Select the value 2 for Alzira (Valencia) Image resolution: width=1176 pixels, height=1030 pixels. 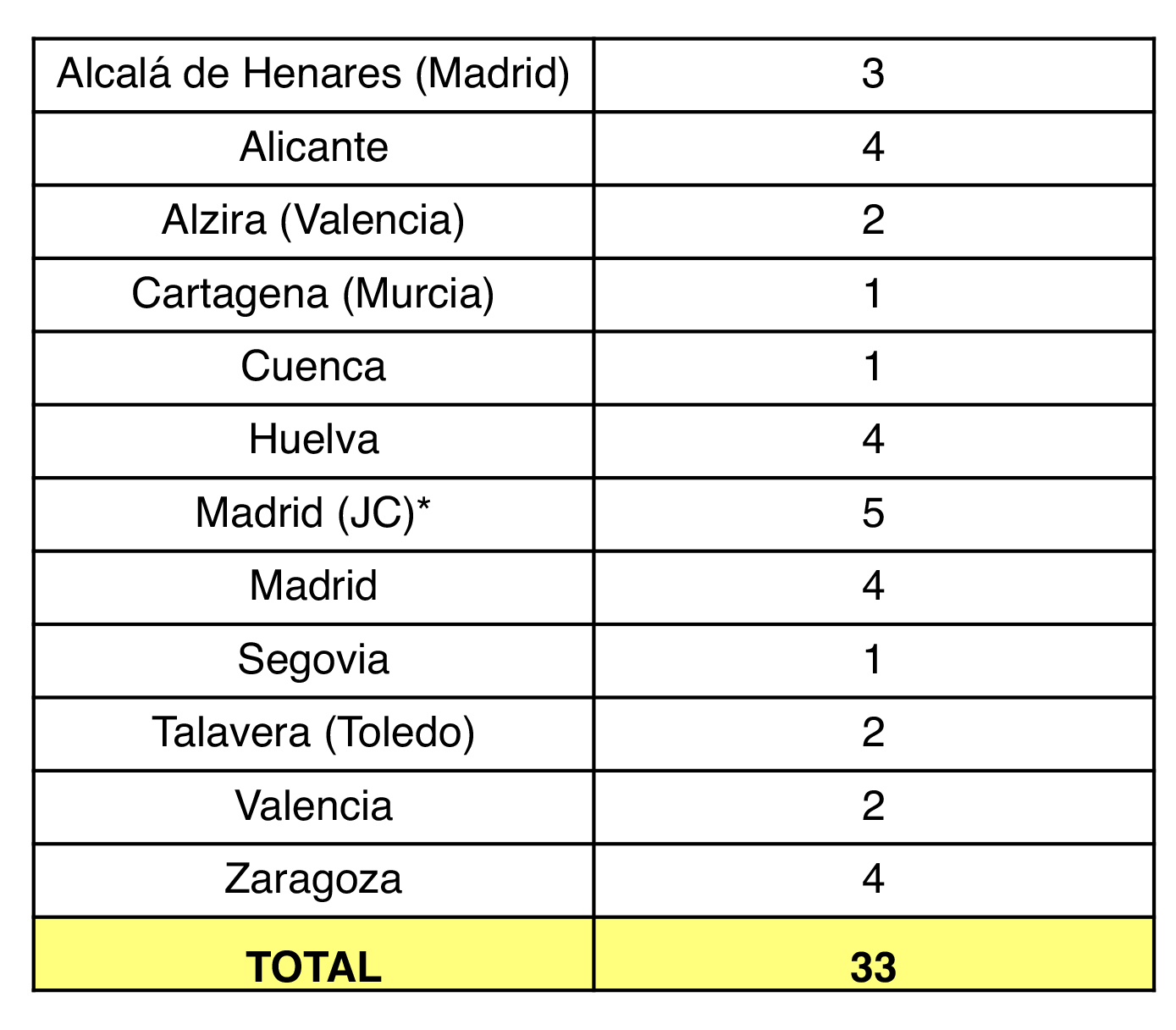click(874, 221)
